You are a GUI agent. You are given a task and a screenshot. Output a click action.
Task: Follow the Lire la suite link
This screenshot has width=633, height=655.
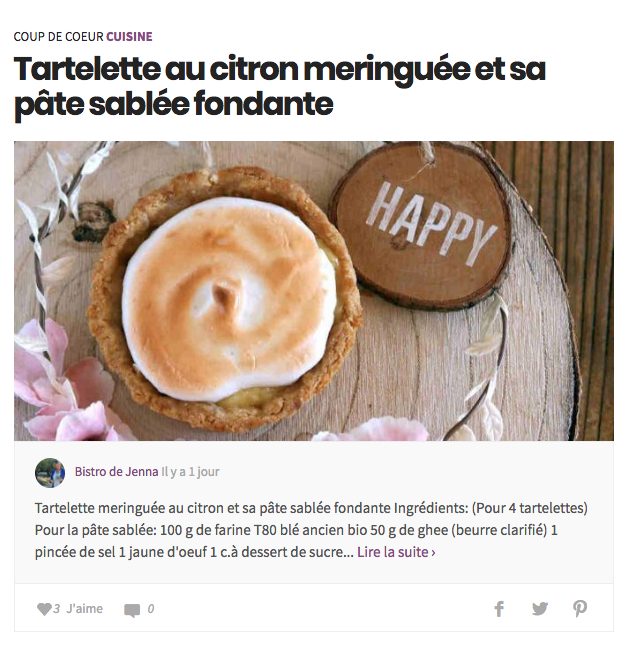(393, 552)
